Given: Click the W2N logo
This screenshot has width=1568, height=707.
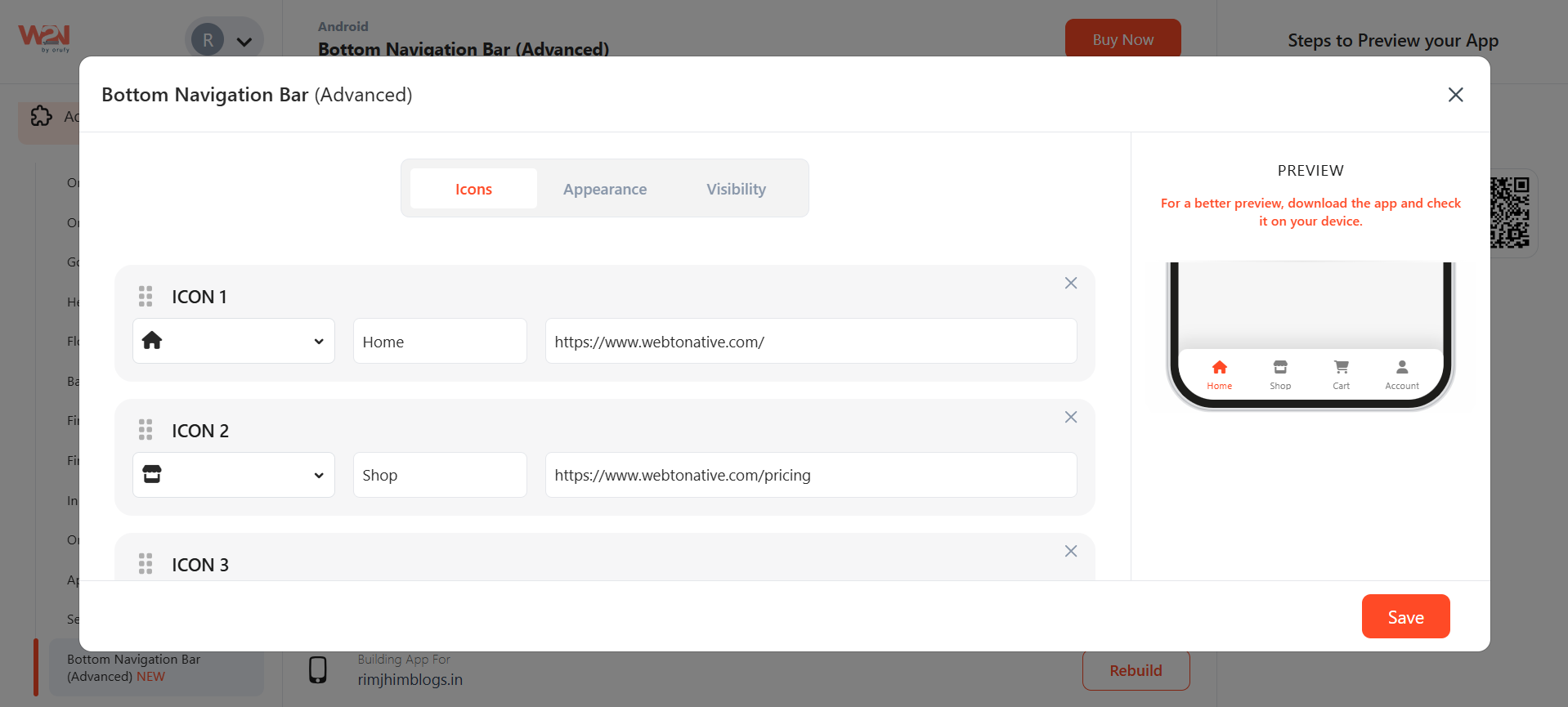Looking at the screenshot, I should pyautogui.click(x=44, y=38).
